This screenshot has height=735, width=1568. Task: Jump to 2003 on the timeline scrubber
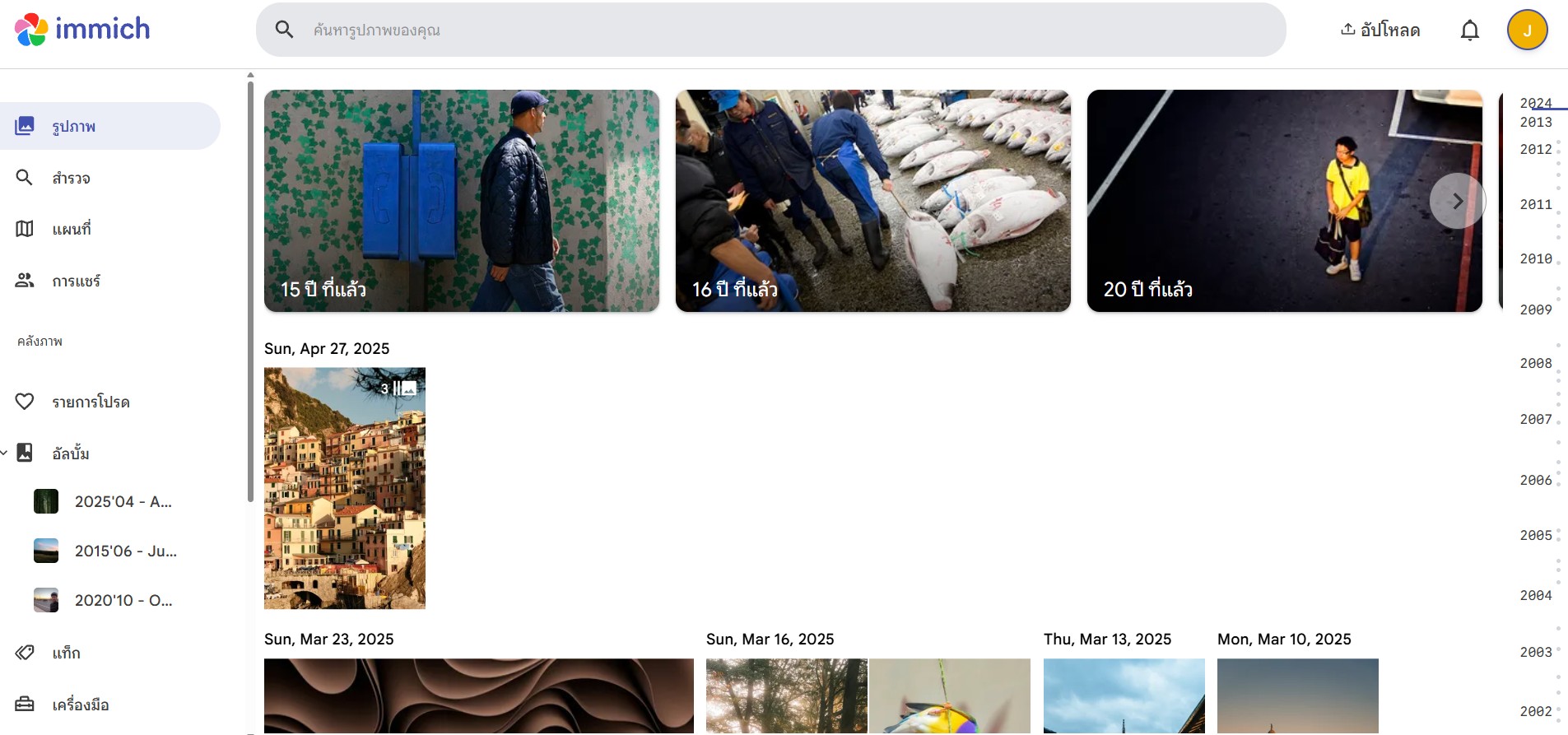pyautogui.click(x=1536, y=652)
